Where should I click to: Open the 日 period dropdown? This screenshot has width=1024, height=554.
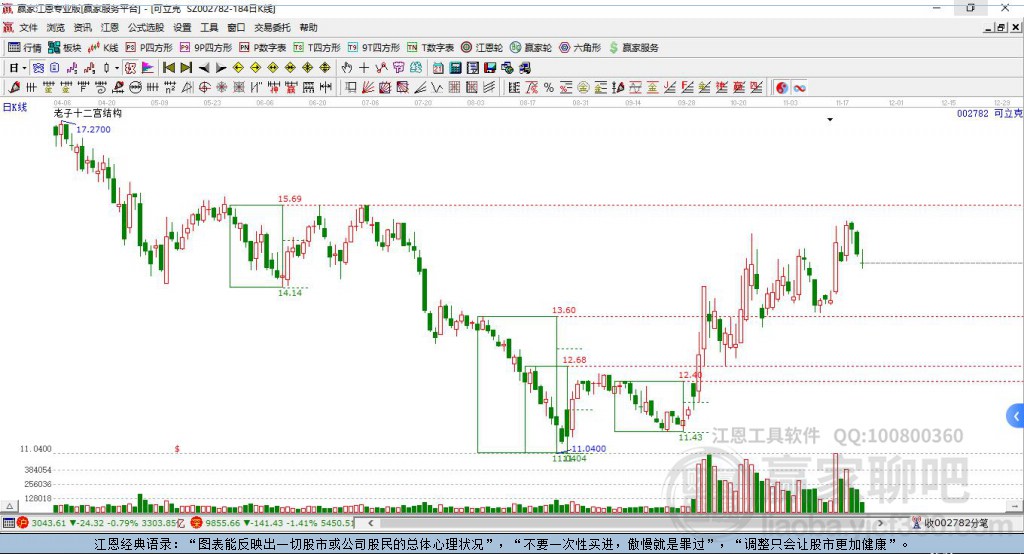(x=18, y=67)
